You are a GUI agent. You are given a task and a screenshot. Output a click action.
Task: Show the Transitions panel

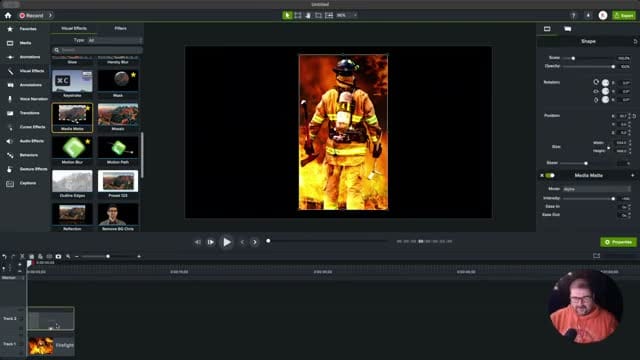coord(24,113)
